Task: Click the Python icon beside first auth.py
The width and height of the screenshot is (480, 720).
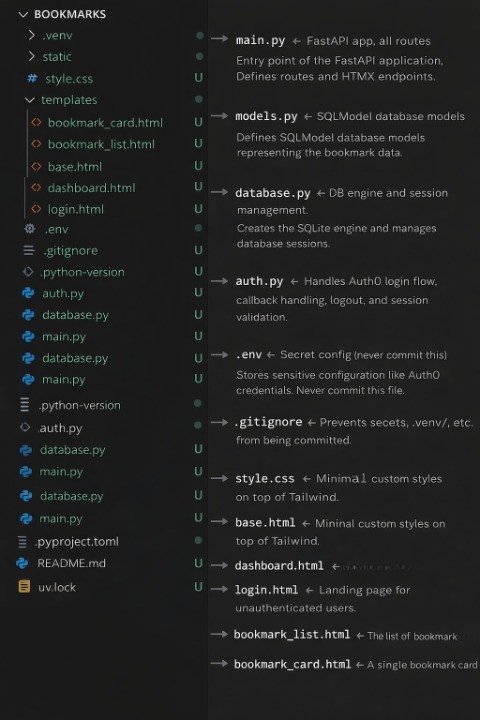Action: click(x=28, y=293)
